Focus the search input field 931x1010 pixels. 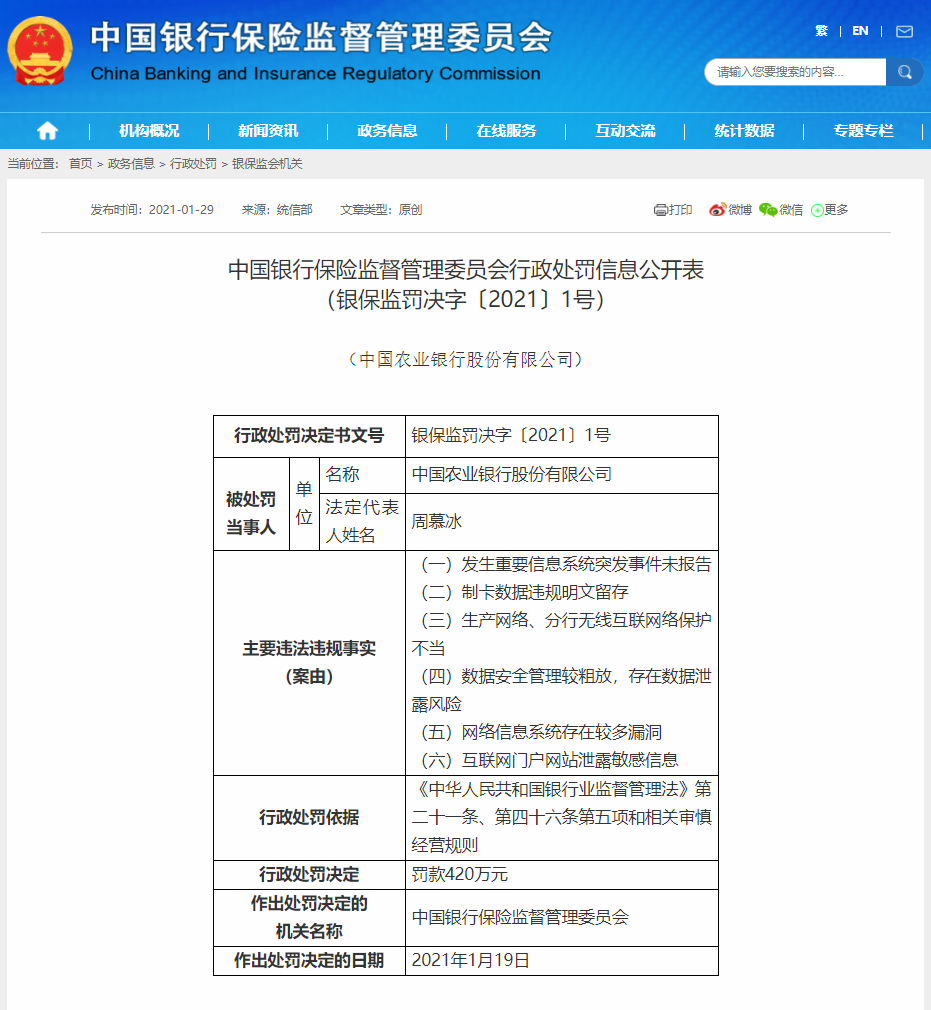coord(796,72)
